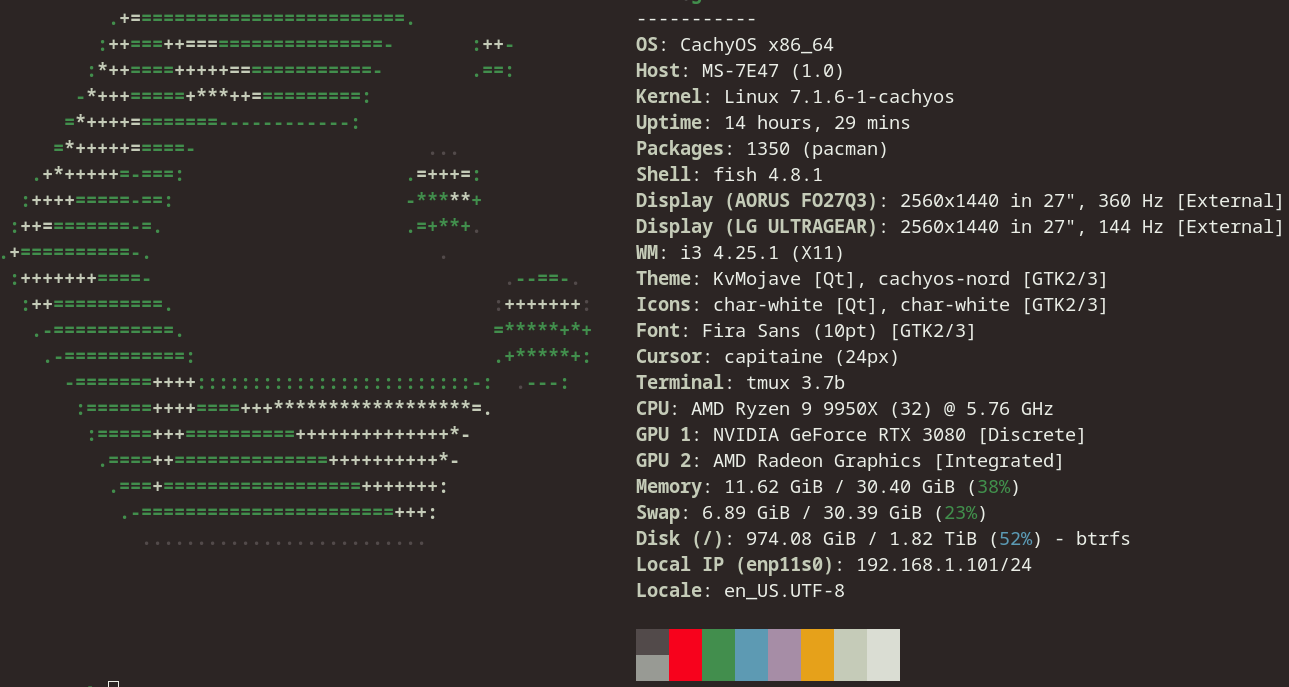
Task: Click the off-white rightmost color block
Action: pos(883,655)
